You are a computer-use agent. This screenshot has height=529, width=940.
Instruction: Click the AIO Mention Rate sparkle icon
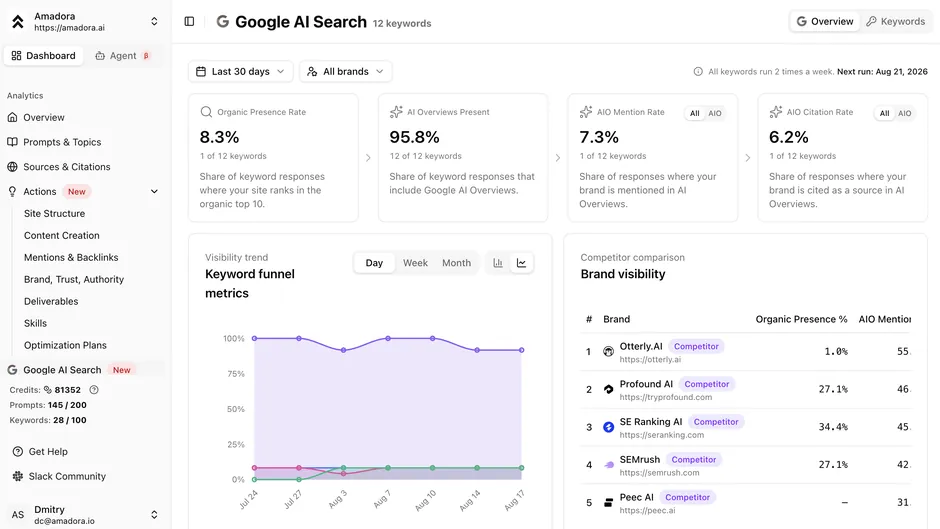coord(586,112)
